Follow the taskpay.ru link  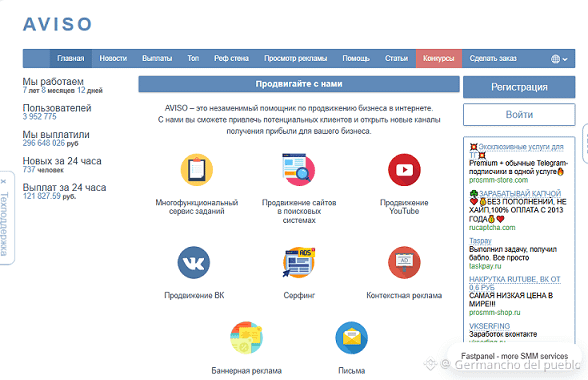point(485,266)
